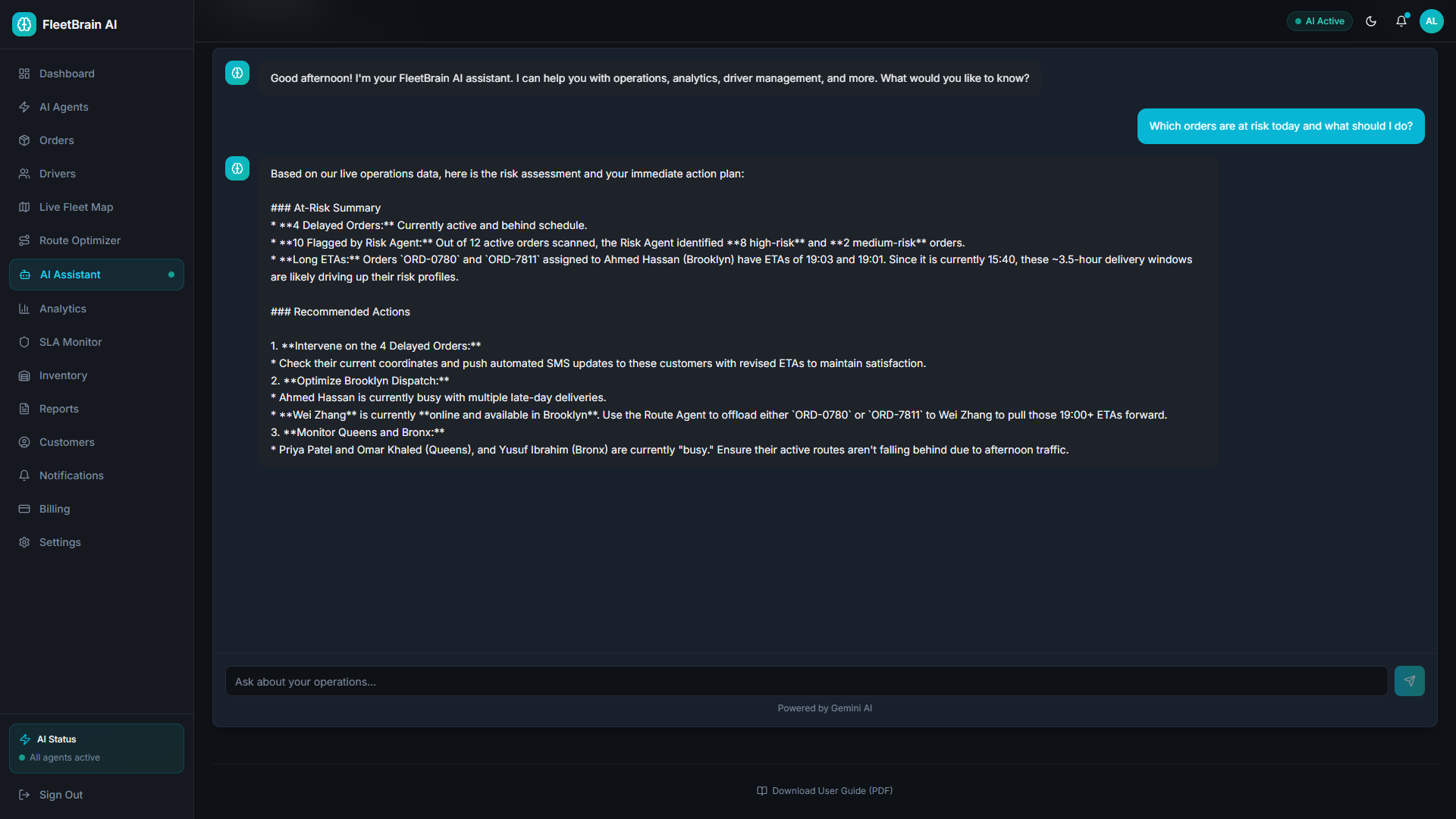Select the Analytics chart icon
This screenshot has height=819, width=1456.
point(24,309)
